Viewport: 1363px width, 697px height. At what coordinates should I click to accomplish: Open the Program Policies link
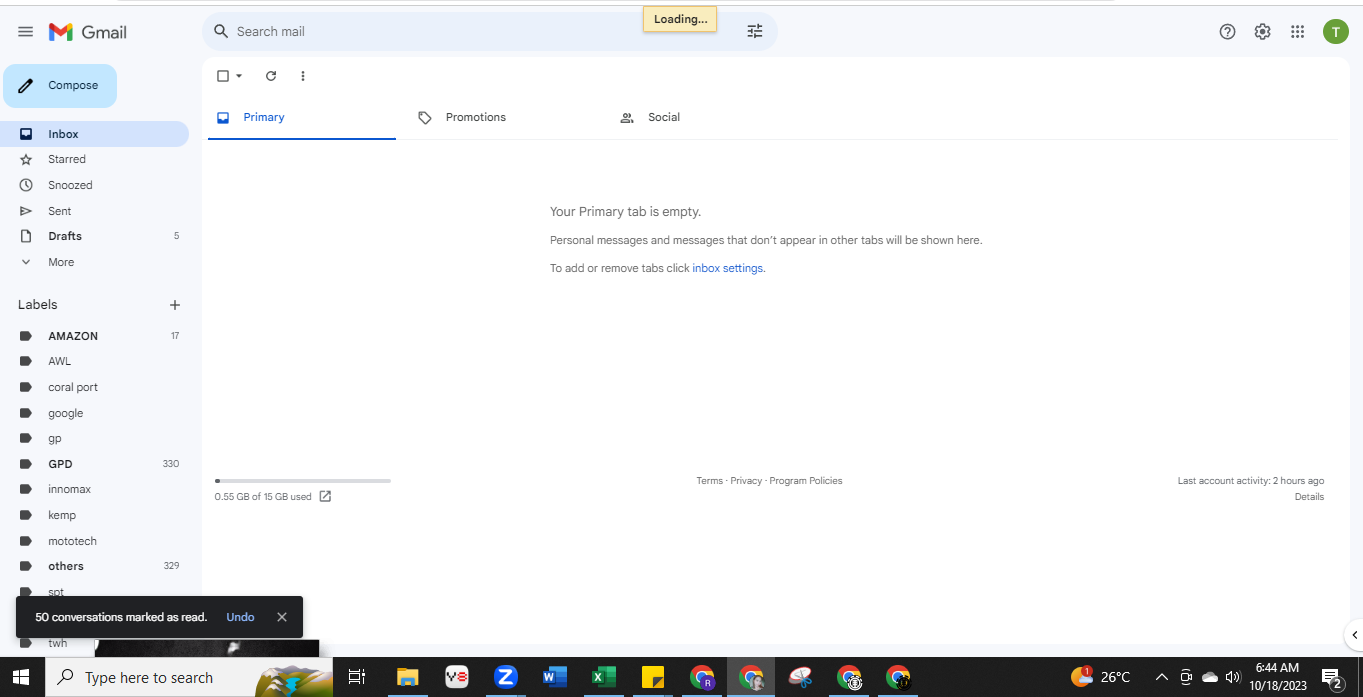pos(806,481)
